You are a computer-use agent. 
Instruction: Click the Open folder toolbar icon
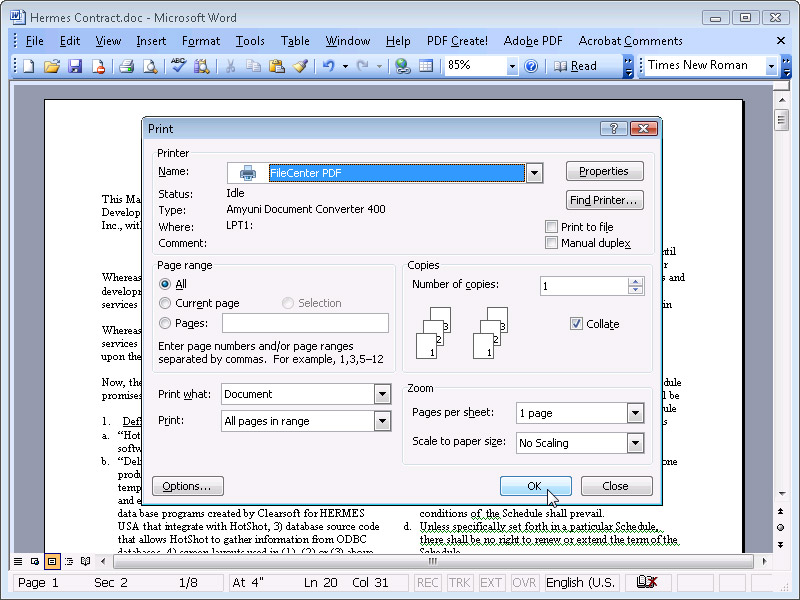(51, 66)
